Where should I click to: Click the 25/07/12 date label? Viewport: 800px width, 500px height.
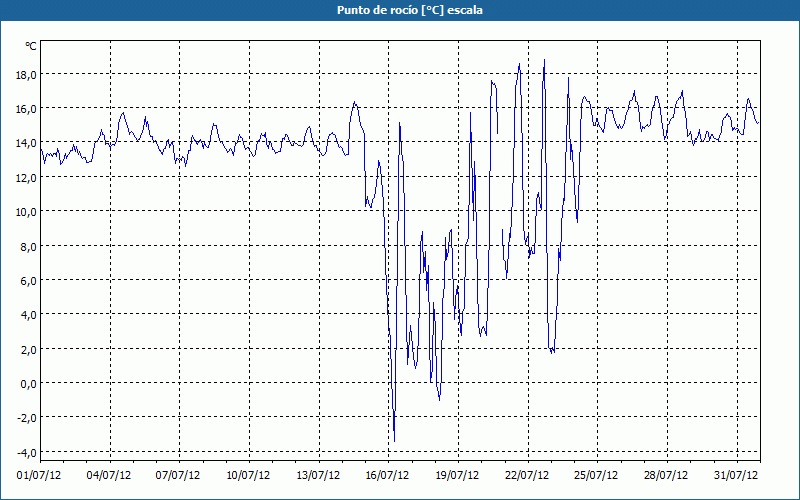tap(596, 475)
